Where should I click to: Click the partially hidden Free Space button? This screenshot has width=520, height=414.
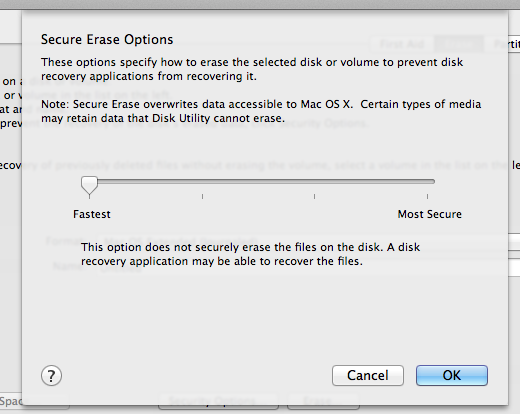click(x=33, y=401)
